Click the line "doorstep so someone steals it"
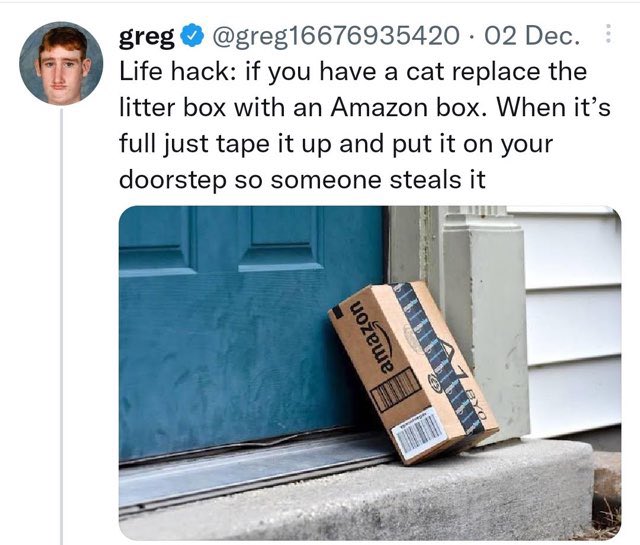The height and width of the screenshot is (545, 640). (x=302, y=179)
